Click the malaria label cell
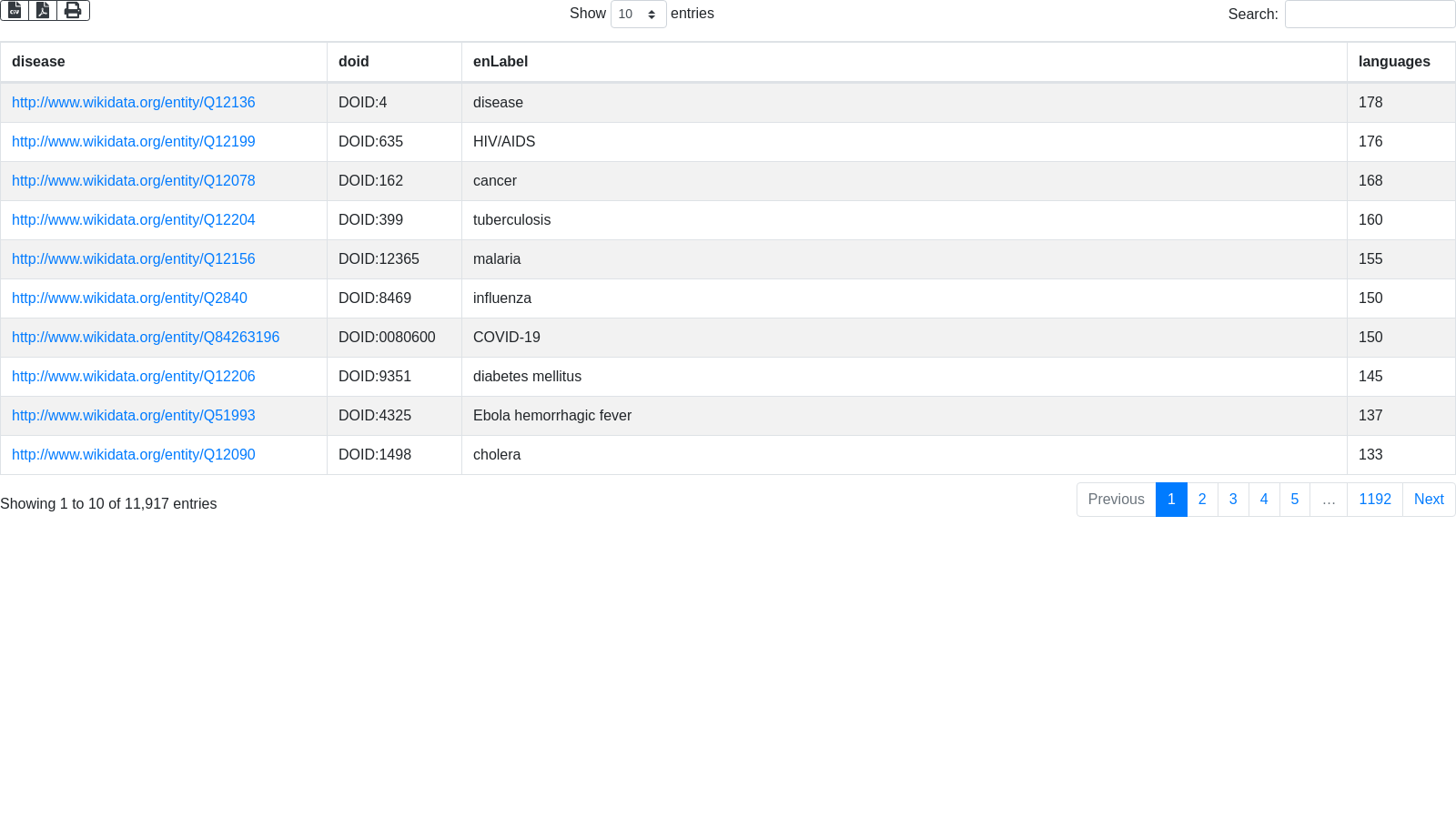The height and width of the screenshot is (819, 1456). [905, 259]
